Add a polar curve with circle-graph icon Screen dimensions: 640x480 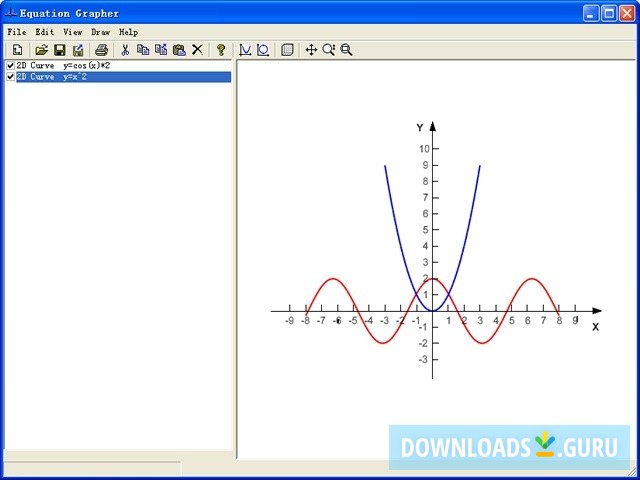coord(263,50)
